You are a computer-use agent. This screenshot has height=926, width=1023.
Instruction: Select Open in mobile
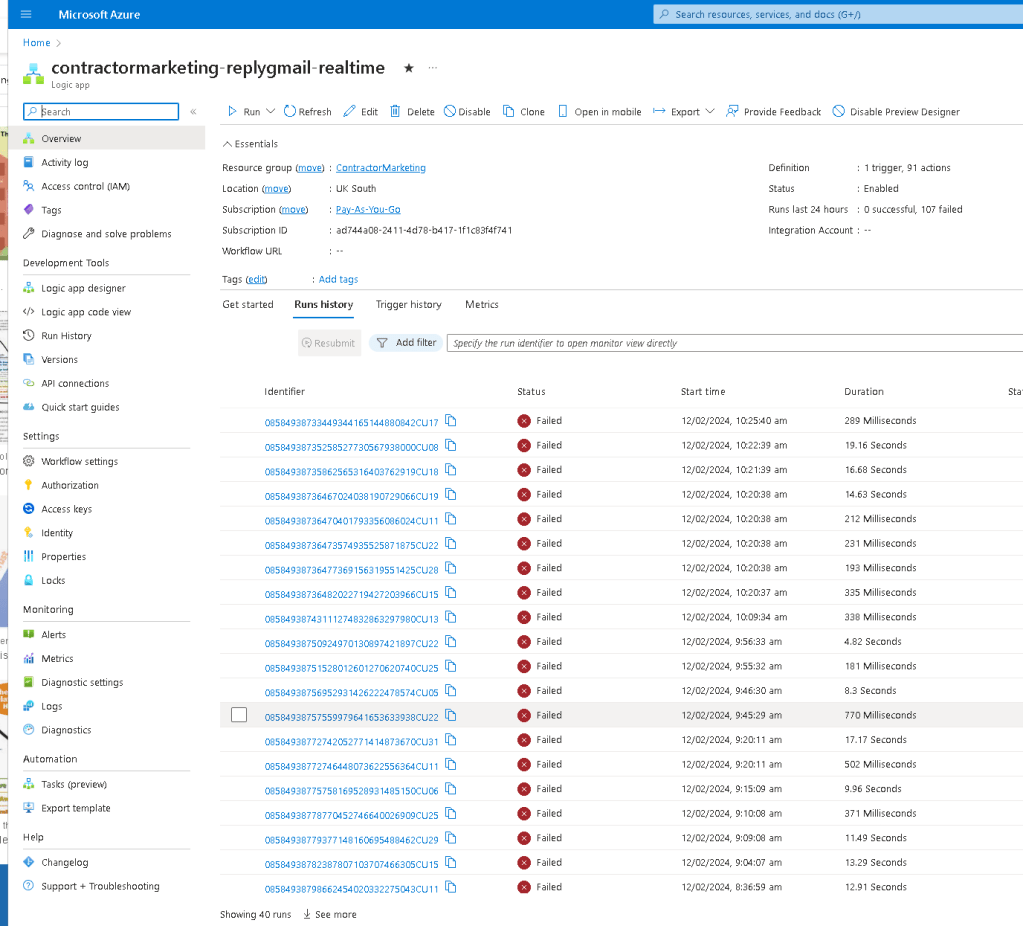[x=600, y=112]
